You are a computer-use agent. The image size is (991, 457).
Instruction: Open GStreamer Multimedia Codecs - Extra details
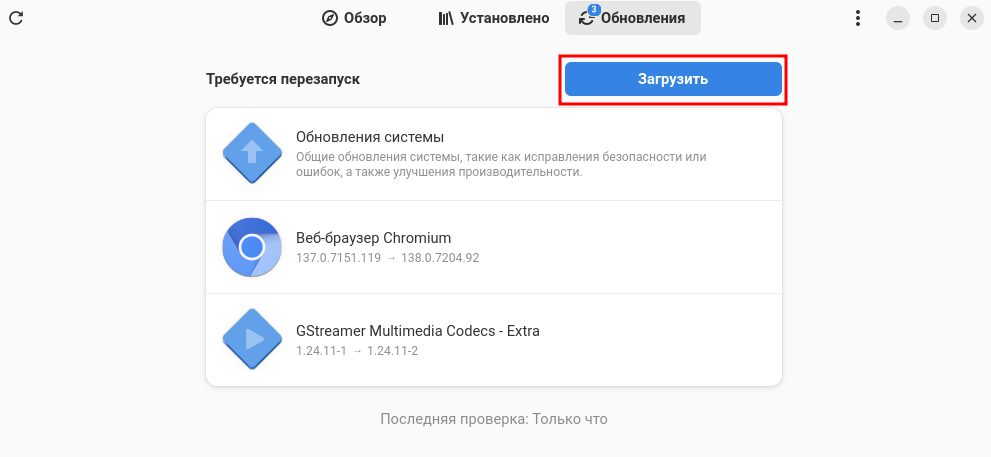[418, 331]
